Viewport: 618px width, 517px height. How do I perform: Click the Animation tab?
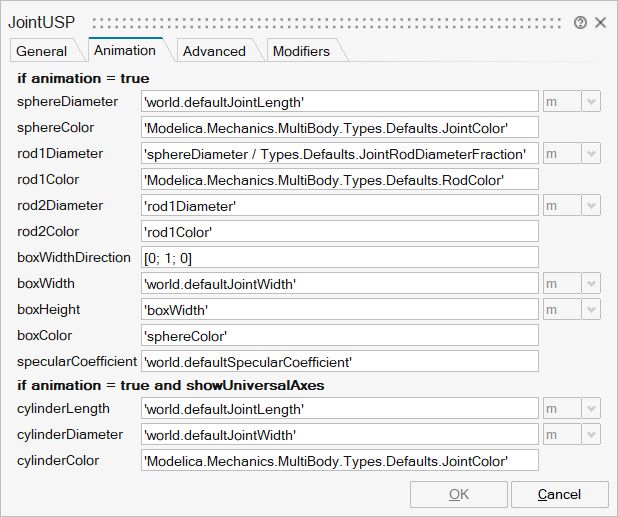[125, 50]
